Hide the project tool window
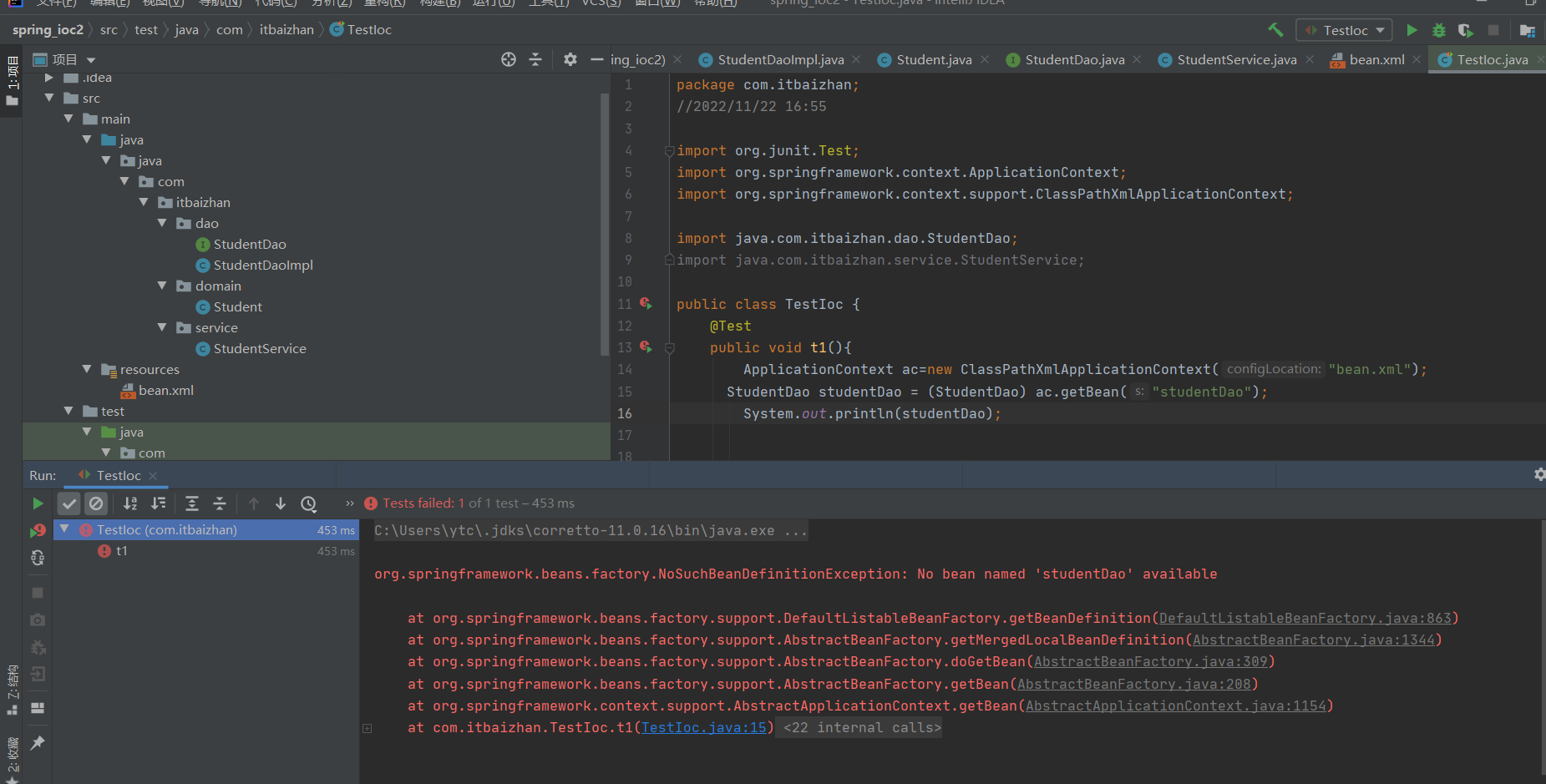 pos(596,59)
